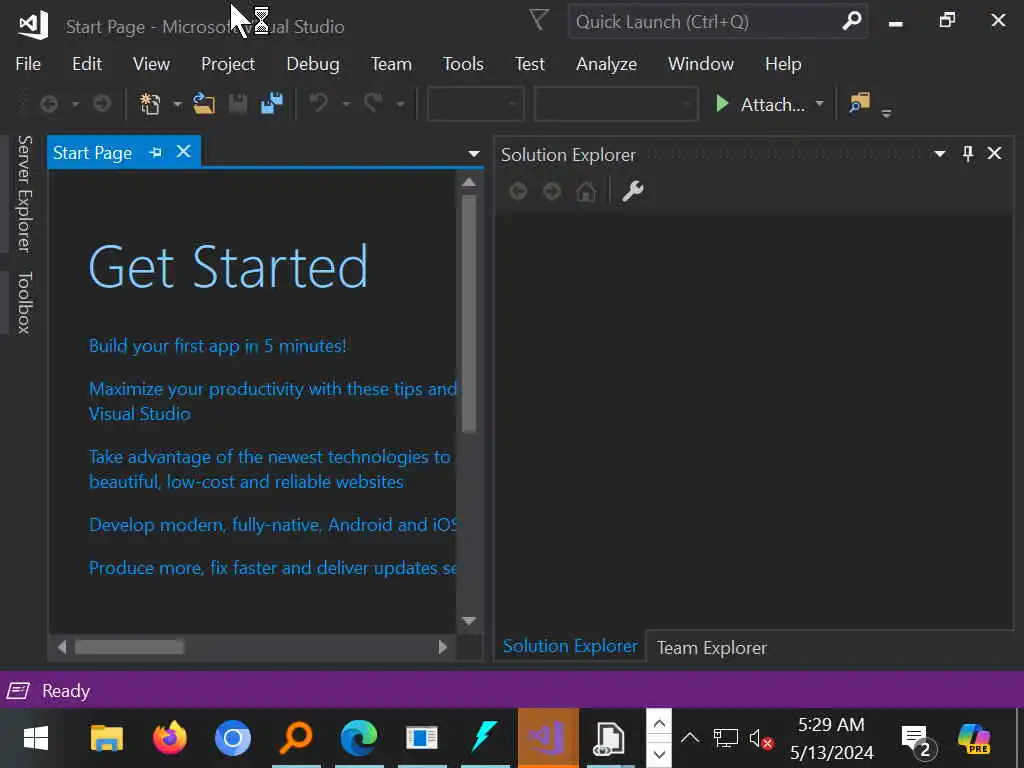The height and width of the screenshot is (768, 1024).
Task: Click Solution Explorer Forward arrow icon
Action: [x=552, y=191]
